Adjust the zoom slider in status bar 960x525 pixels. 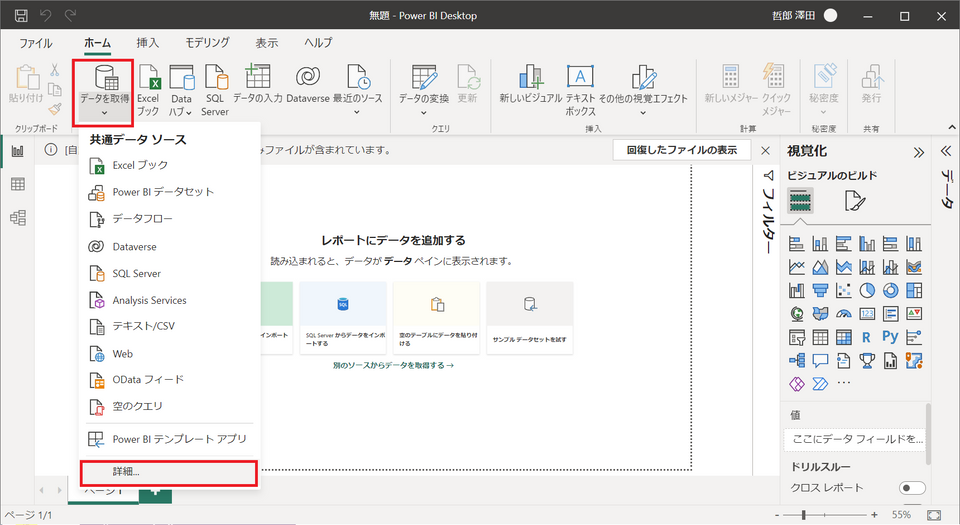tap(803, 515)
